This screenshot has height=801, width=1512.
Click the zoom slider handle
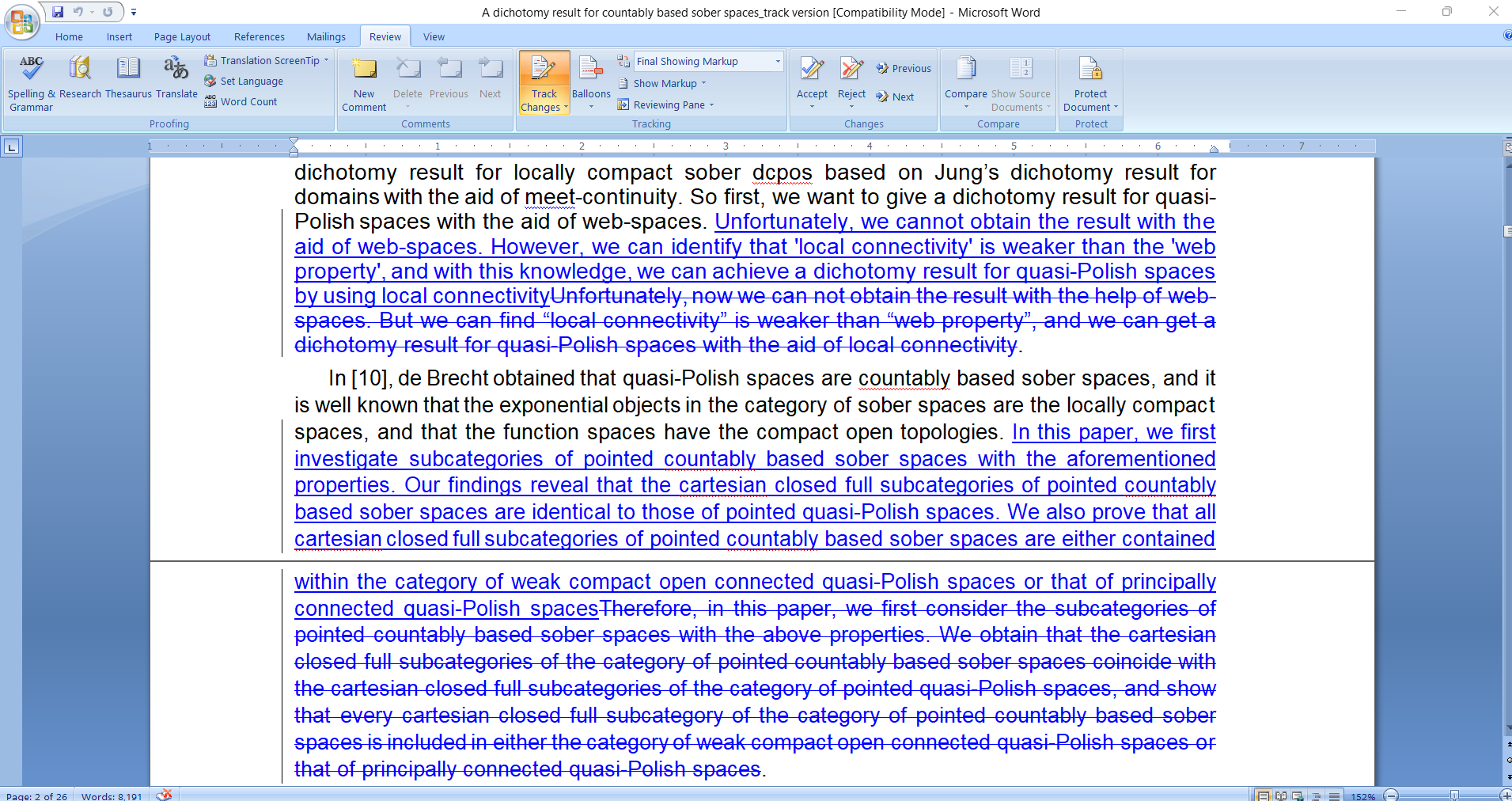tap(1453, 795)
